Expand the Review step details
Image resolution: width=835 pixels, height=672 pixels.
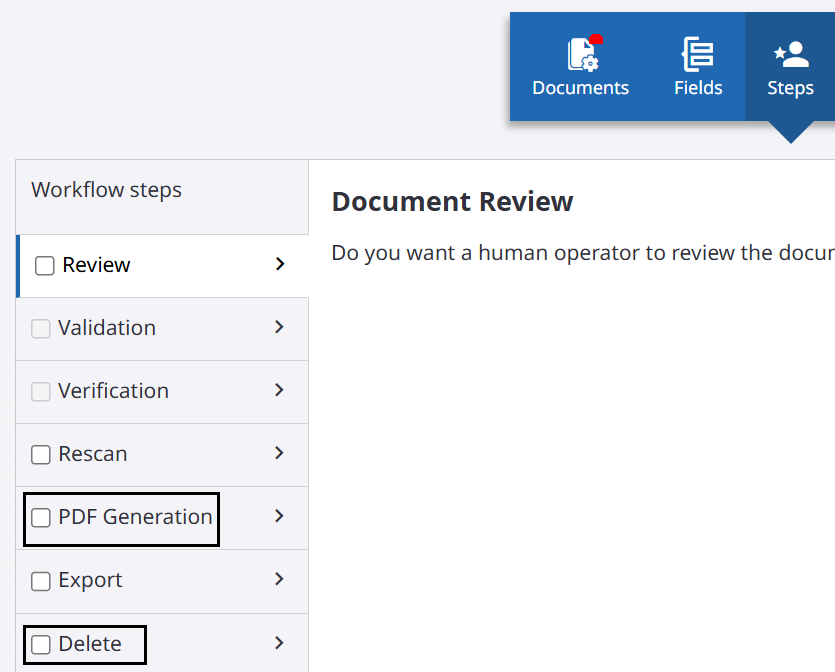pos(279,265)
